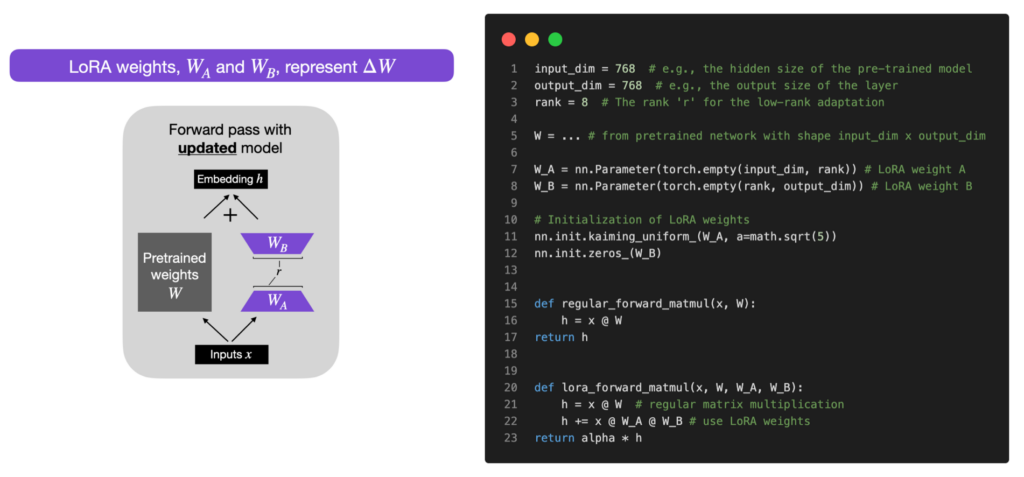The width and height of the screenshot is (1024, 477).
Task: Click line number 1 in code gutter
Action: (514, 69)
